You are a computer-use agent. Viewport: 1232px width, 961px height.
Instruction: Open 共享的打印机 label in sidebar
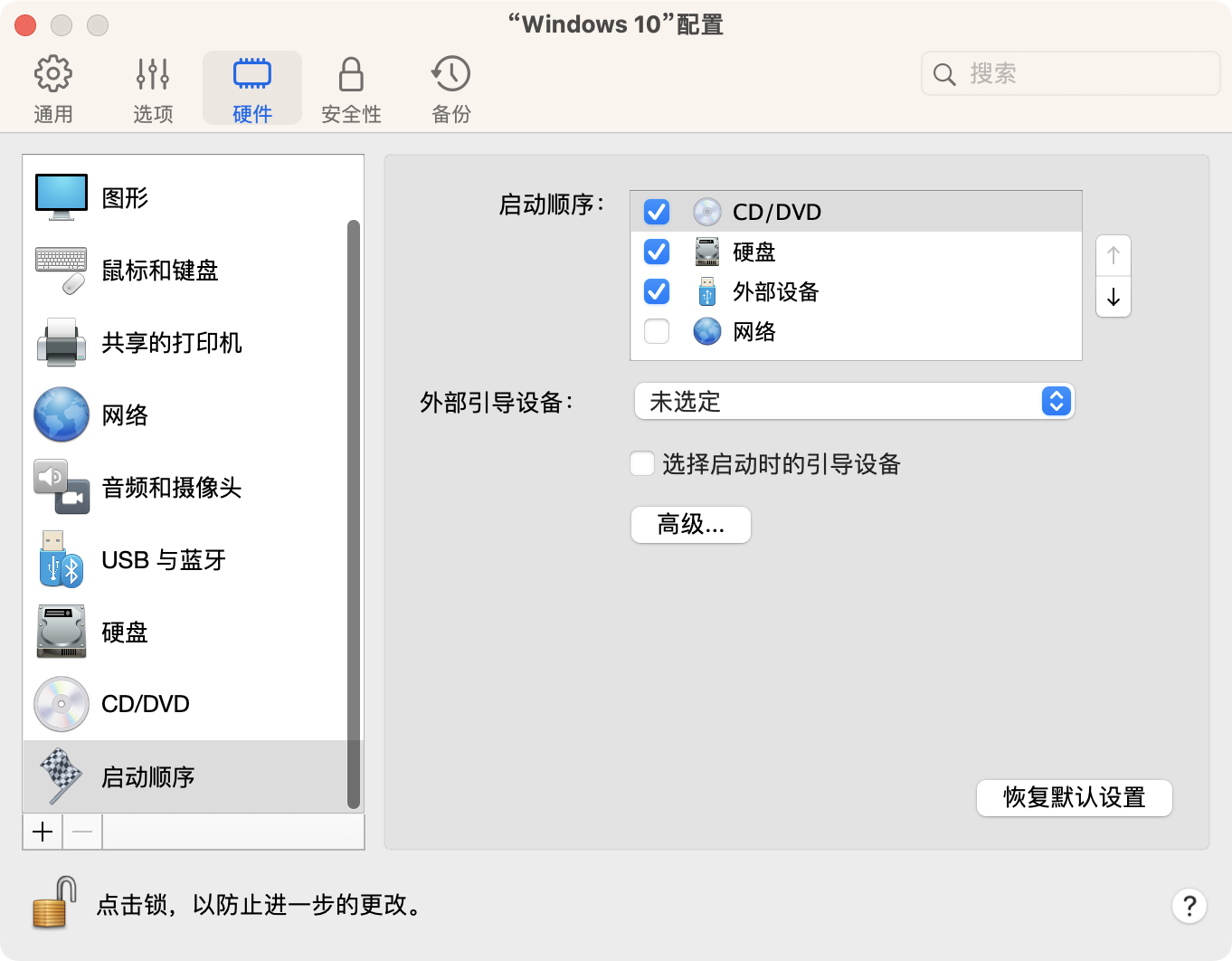pos(172,343)
